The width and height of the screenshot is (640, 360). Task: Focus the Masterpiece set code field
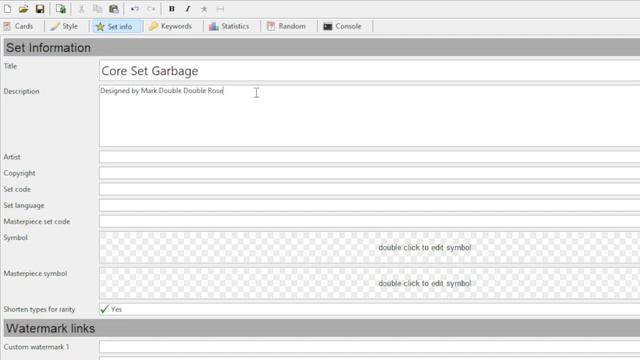(369, 222)
